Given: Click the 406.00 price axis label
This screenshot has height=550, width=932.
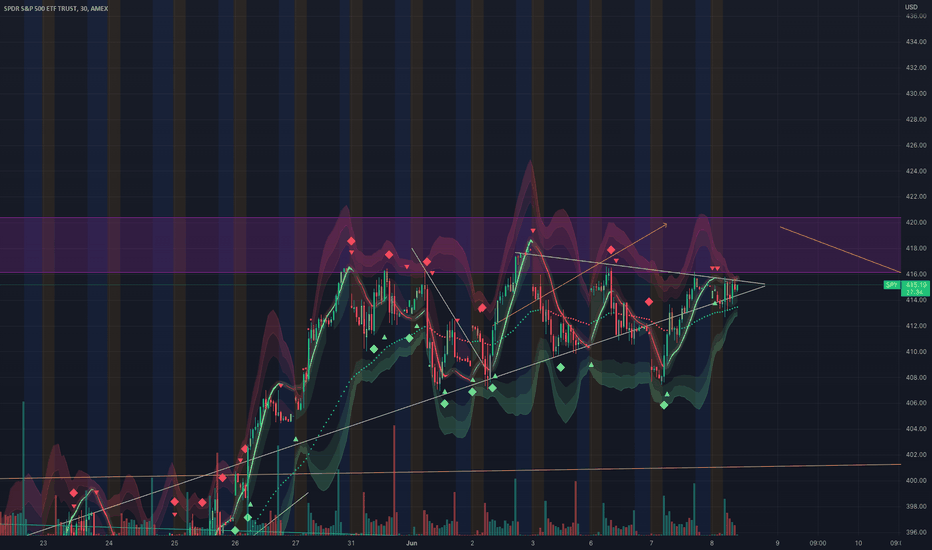Looking at the screenshot, I should pos(916,403).
